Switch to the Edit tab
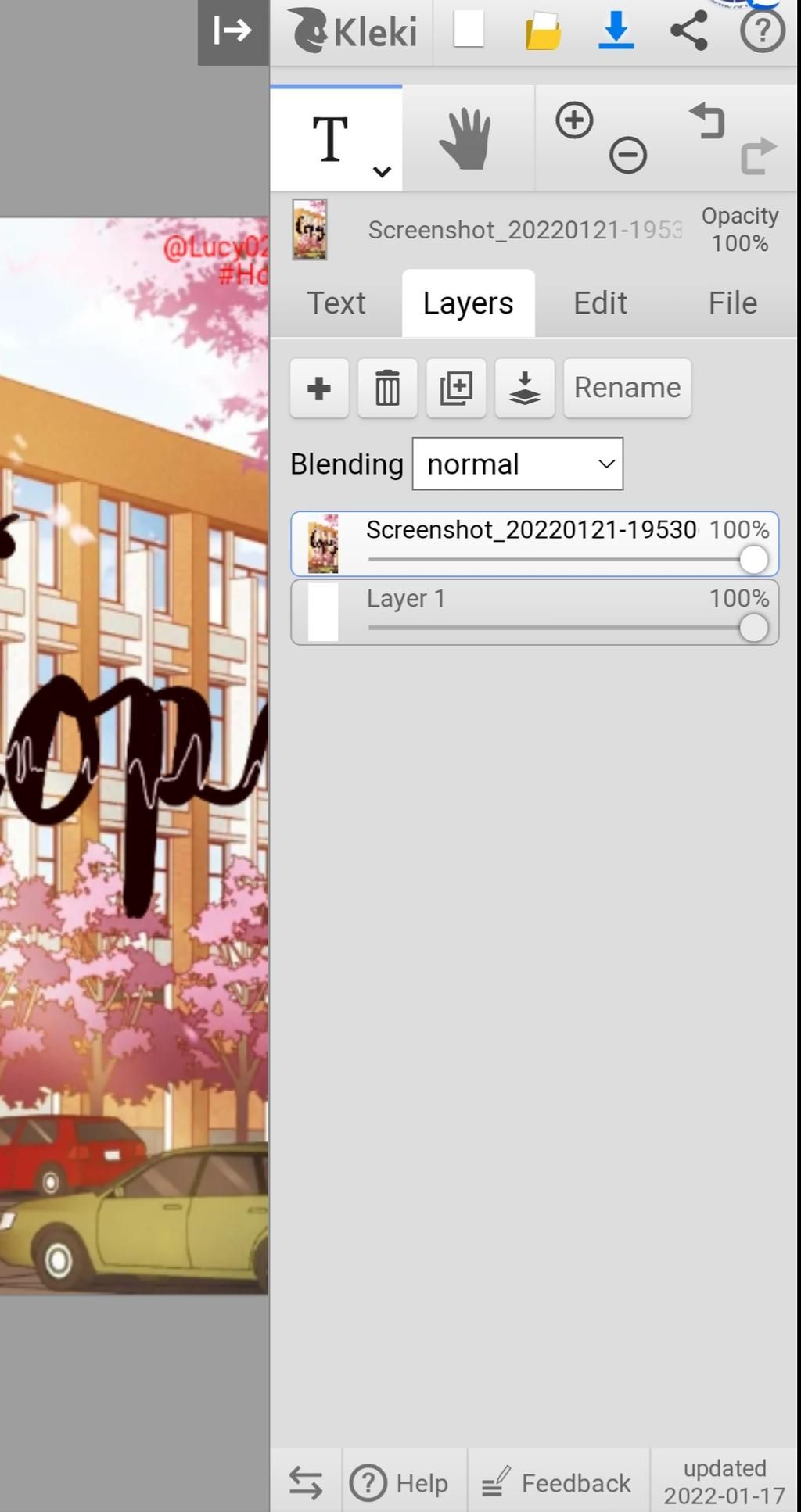Image resolution: width=801 pixels, height=1512 pixels. point(600,303)
